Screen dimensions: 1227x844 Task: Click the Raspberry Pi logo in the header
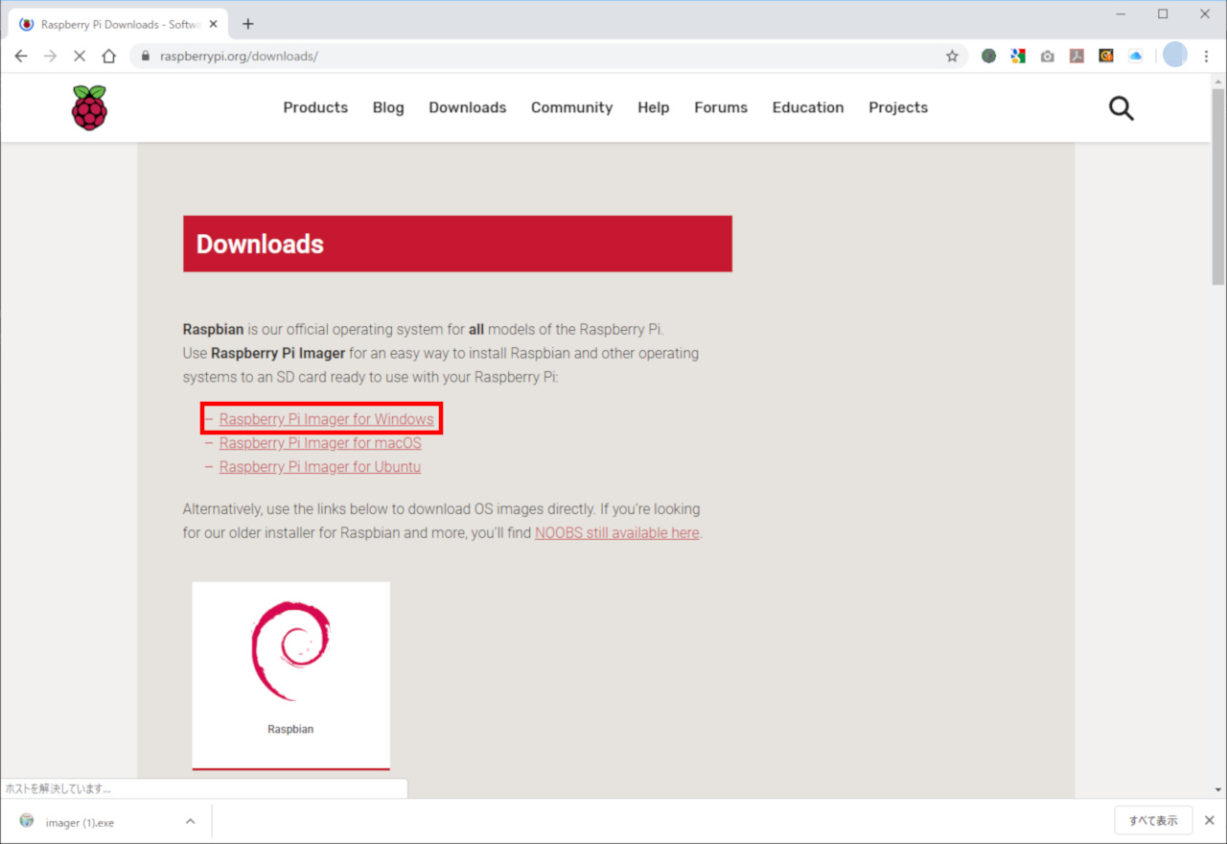(89, 107)
